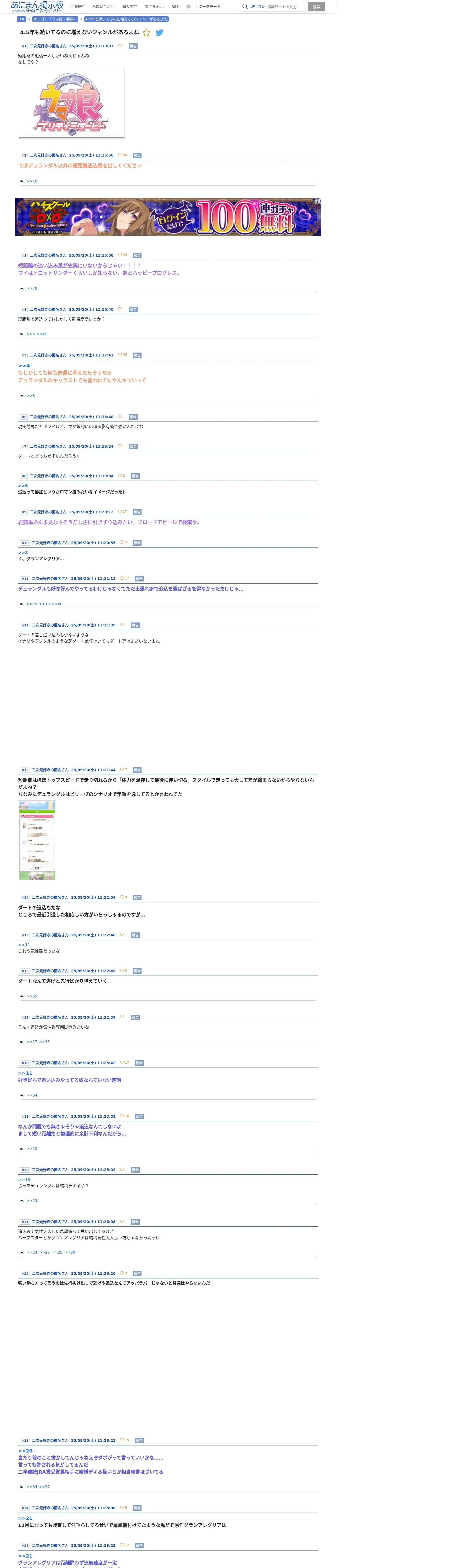Favorite the thread with the star icon

coord(146,33)
